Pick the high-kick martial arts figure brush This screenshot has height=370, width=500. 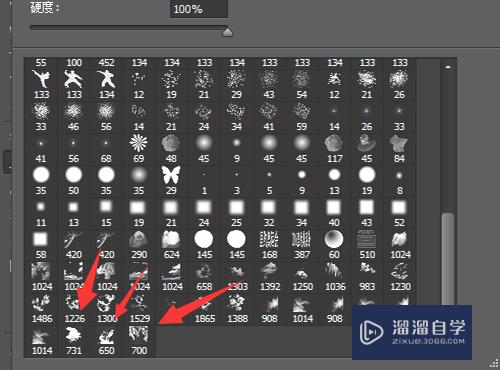pyautogui.click(x=41, y=79)
